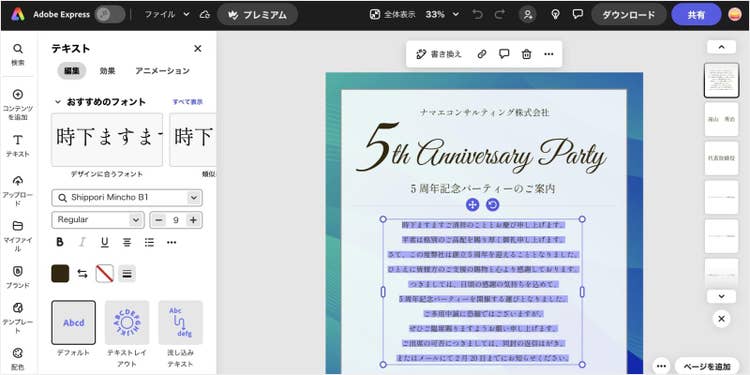Click the redo arrow icon
Viewport: 750px width, 375px height.
coord(499,14)
